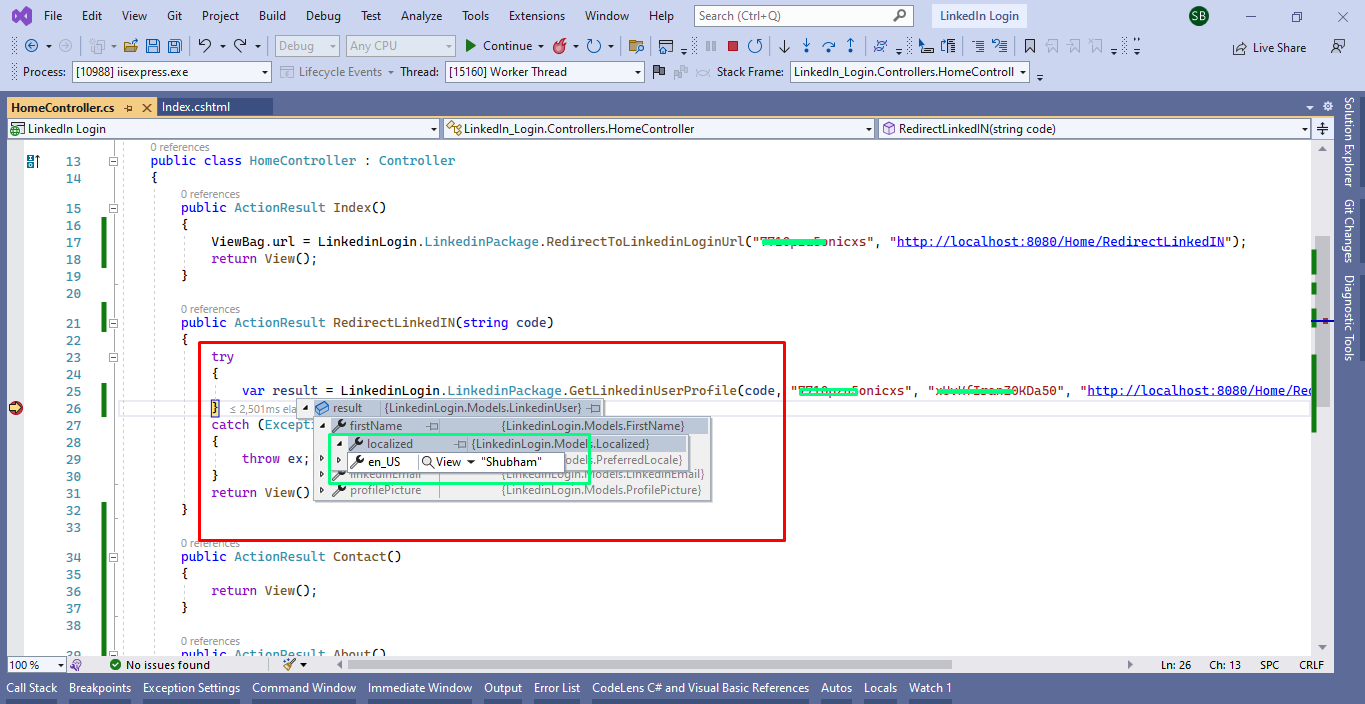Open the View visualizer dropdown for en_US
This screenshot has height=704, width=1365.
471,462
